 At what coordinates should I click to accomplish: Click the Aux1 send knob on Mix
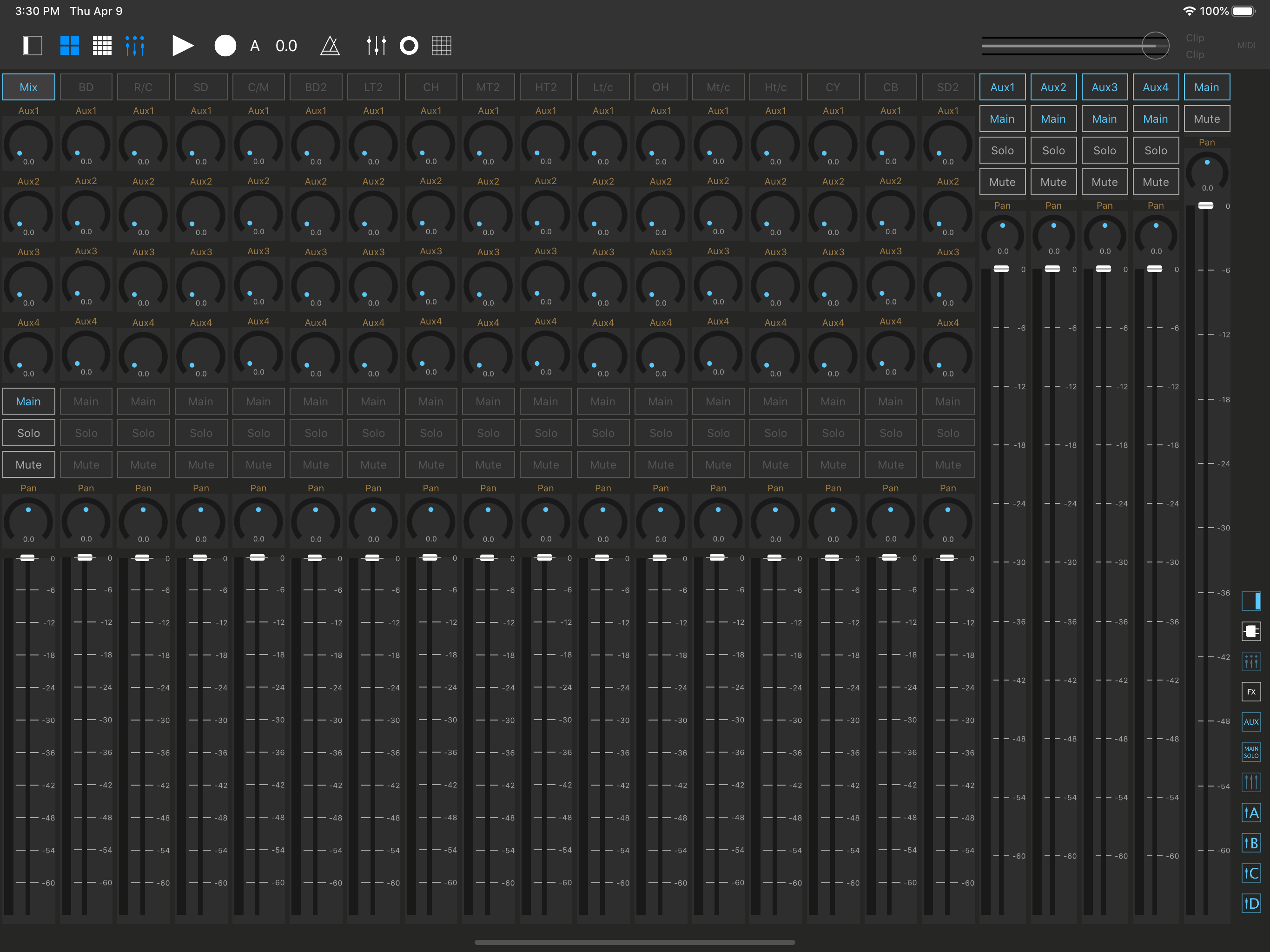[29, 144]
